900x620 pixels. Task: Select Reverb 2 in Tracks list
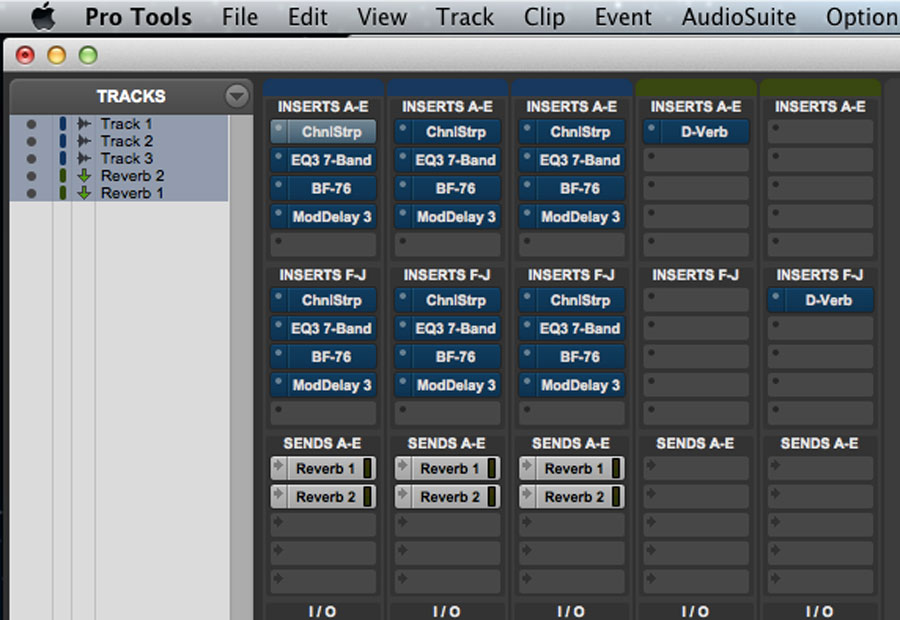click(x=133, y=176)
